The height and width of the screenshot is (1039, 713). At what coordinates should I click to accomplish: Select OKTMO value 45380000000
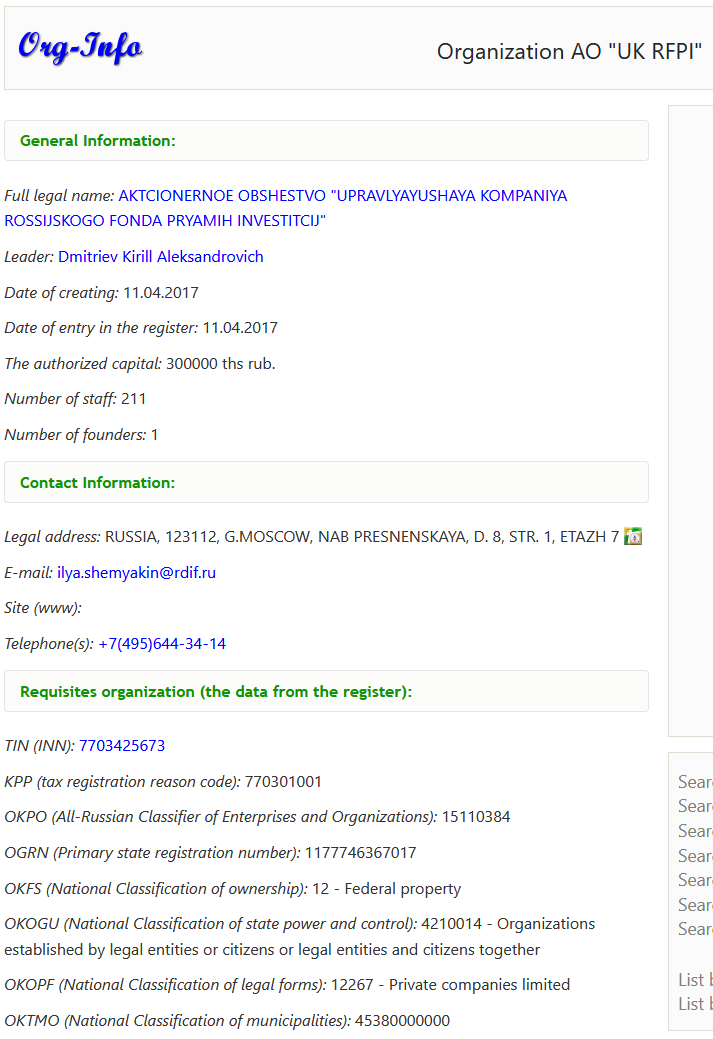point(402,1020)
